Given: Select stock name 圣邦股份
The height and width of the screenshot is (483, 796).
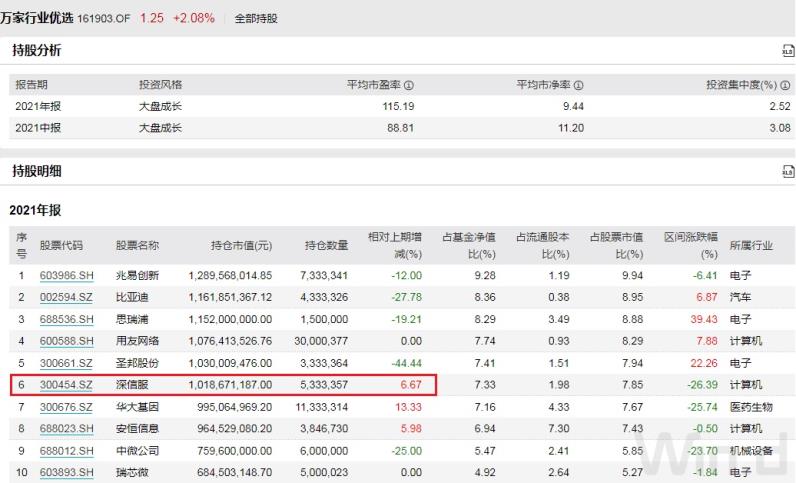Looking at the screenshot, I should pyautogui.click(x=138, y=363).
